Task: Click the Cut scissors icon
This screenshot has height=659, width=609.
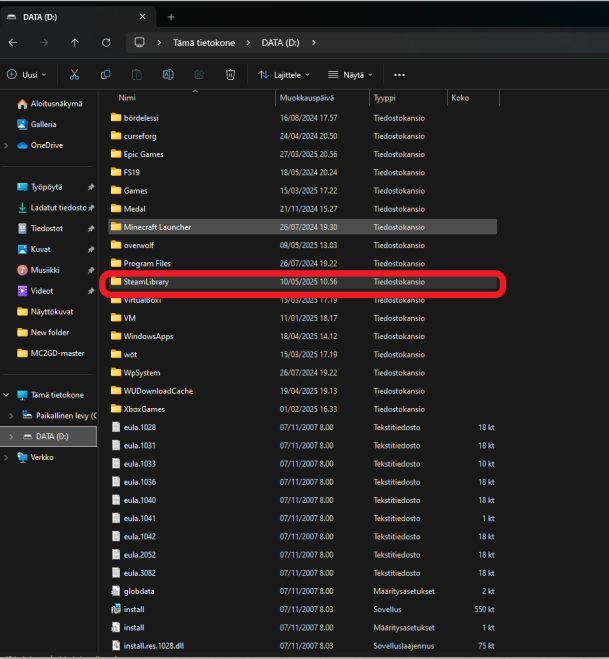Action: 74,75
